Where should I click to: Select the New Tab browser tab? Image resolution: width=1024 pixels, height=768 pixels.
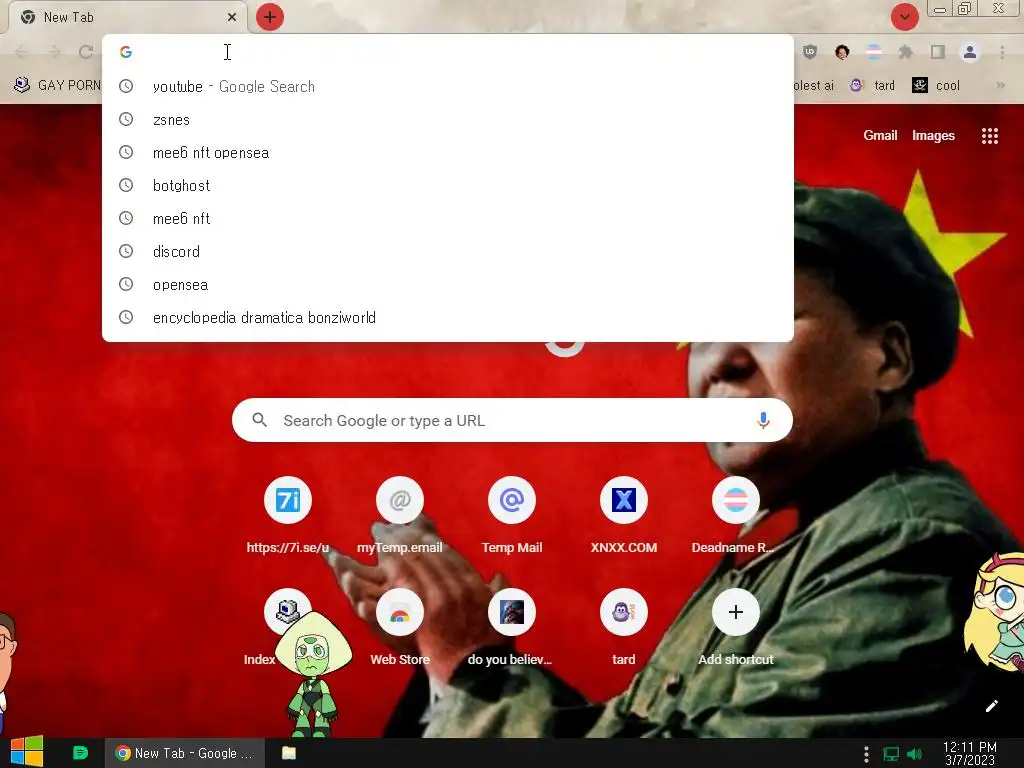[128, 17]
